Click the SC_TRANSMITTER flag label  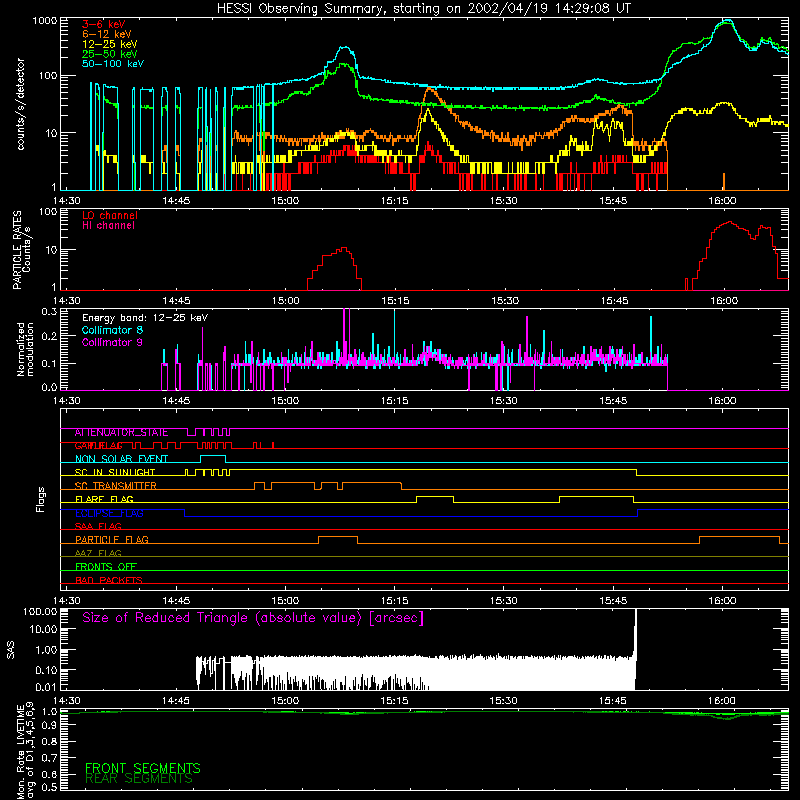coord(116,486)
